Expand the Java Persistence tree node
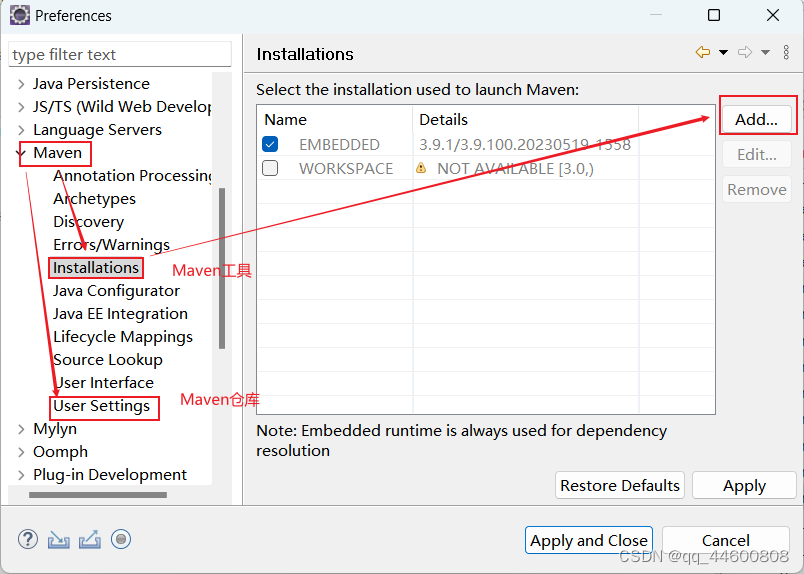 coord(21,84)
